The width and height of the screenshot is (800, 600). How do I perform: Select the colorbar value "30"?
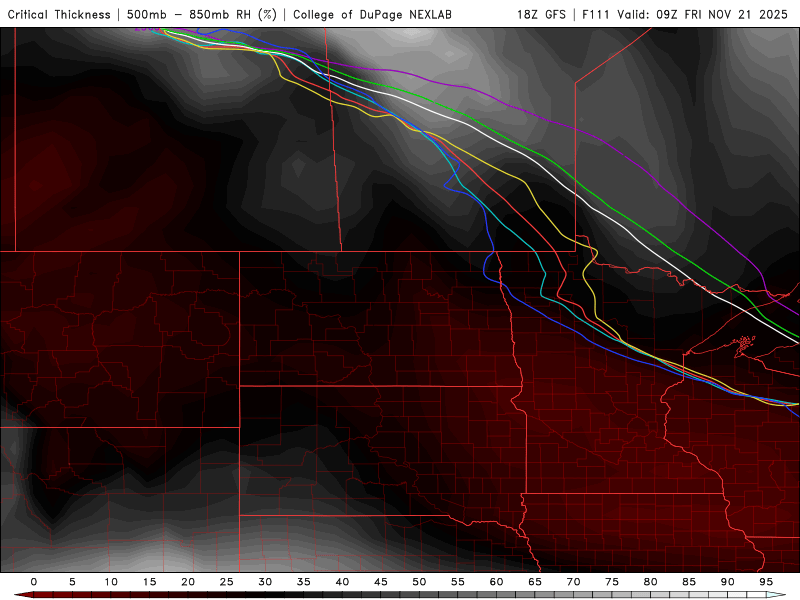pyautogui.click(x=265, y=582)
